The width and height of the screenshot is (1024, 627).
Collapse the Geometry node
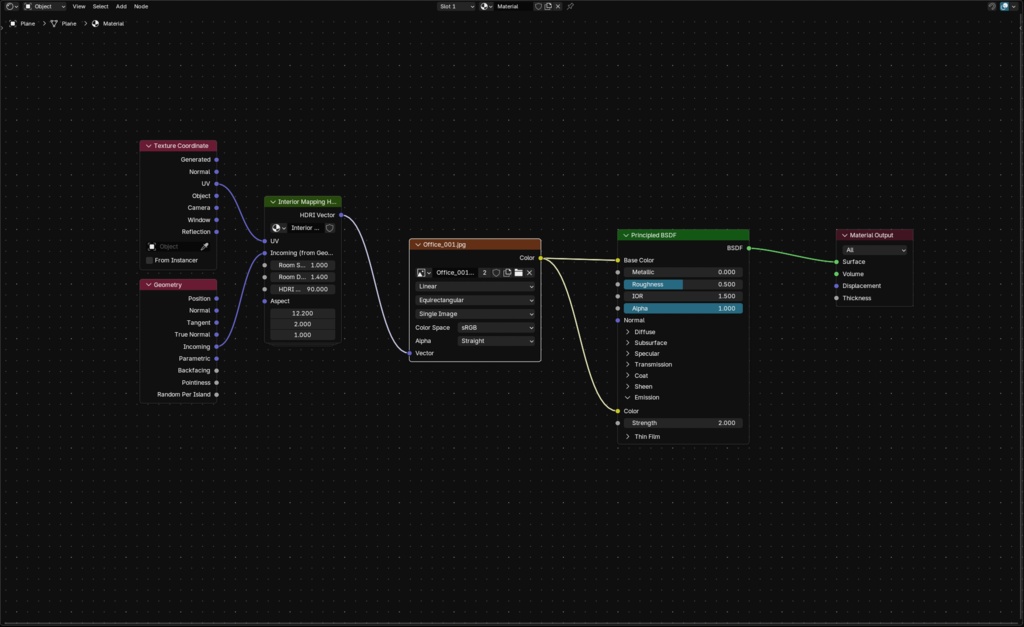click(148, 285)
